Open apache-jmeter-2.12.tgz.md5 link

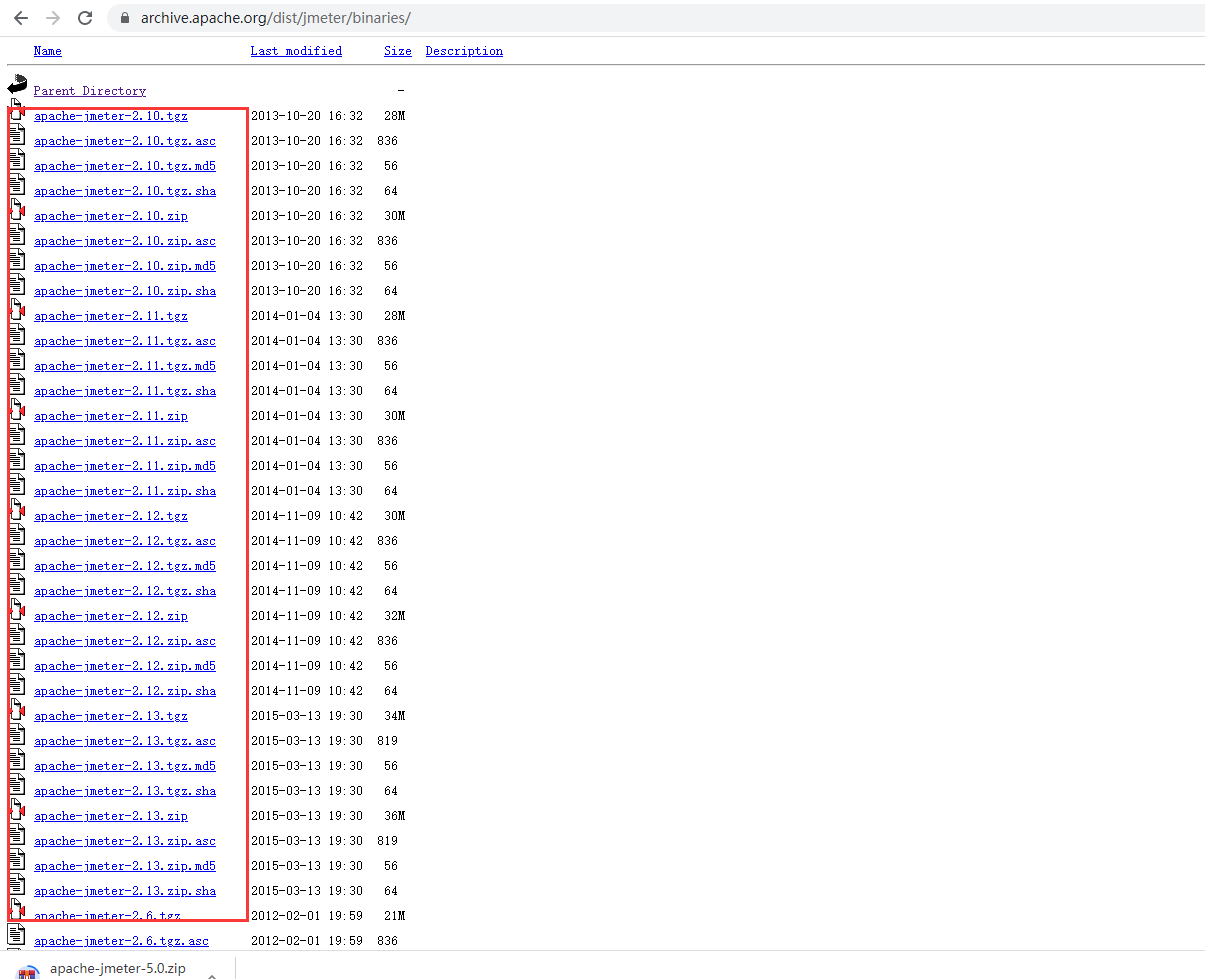[x=125, y=566]
